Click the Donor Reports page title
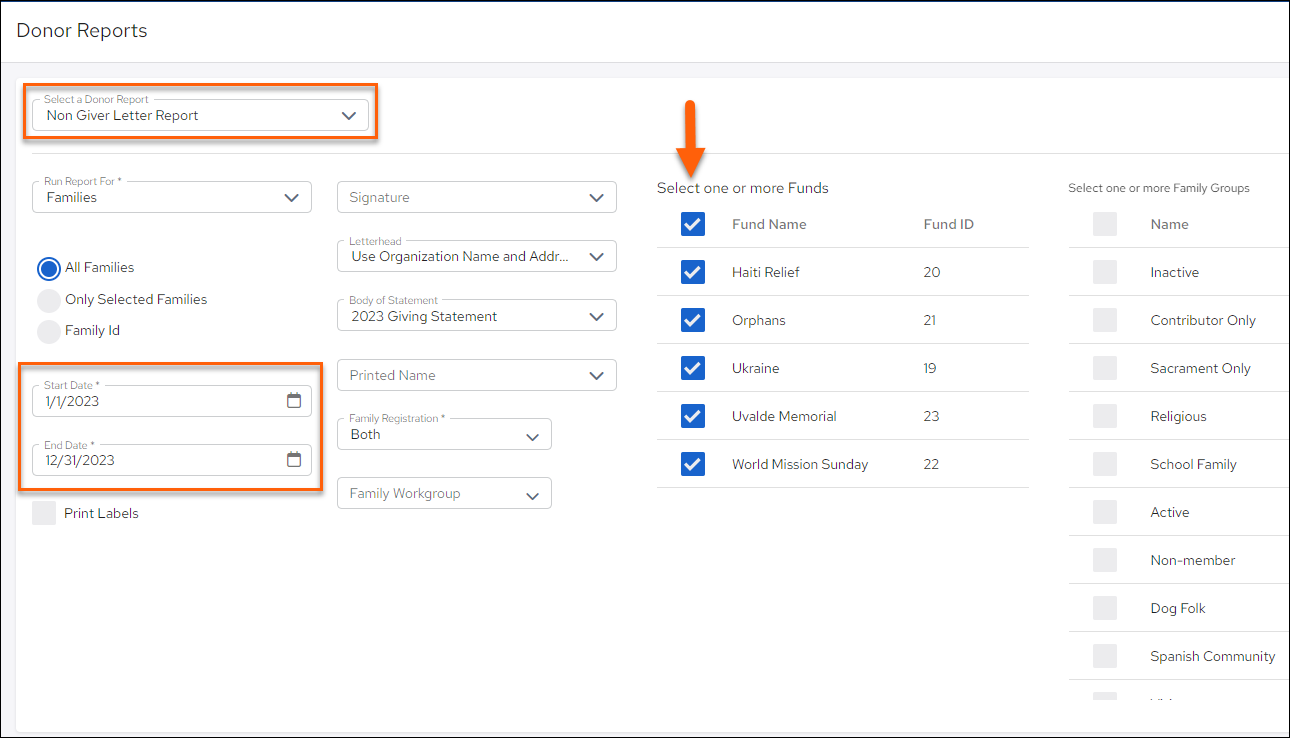 82,30
